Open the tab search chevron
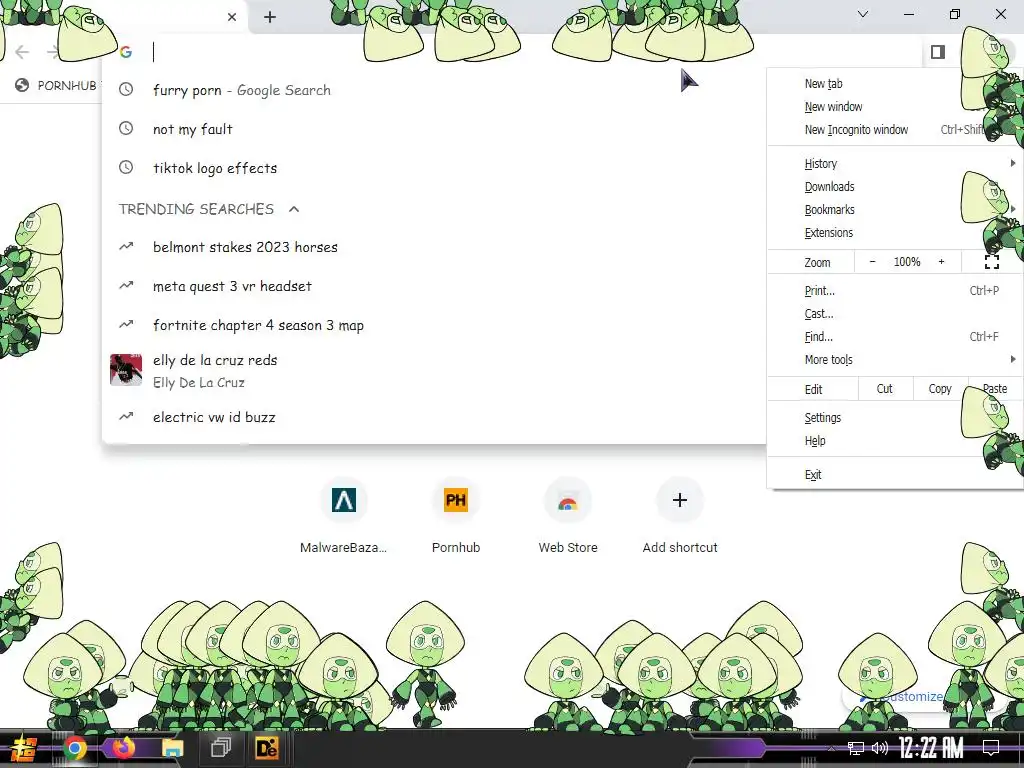 pyautogui.click(x=863, y=14)
